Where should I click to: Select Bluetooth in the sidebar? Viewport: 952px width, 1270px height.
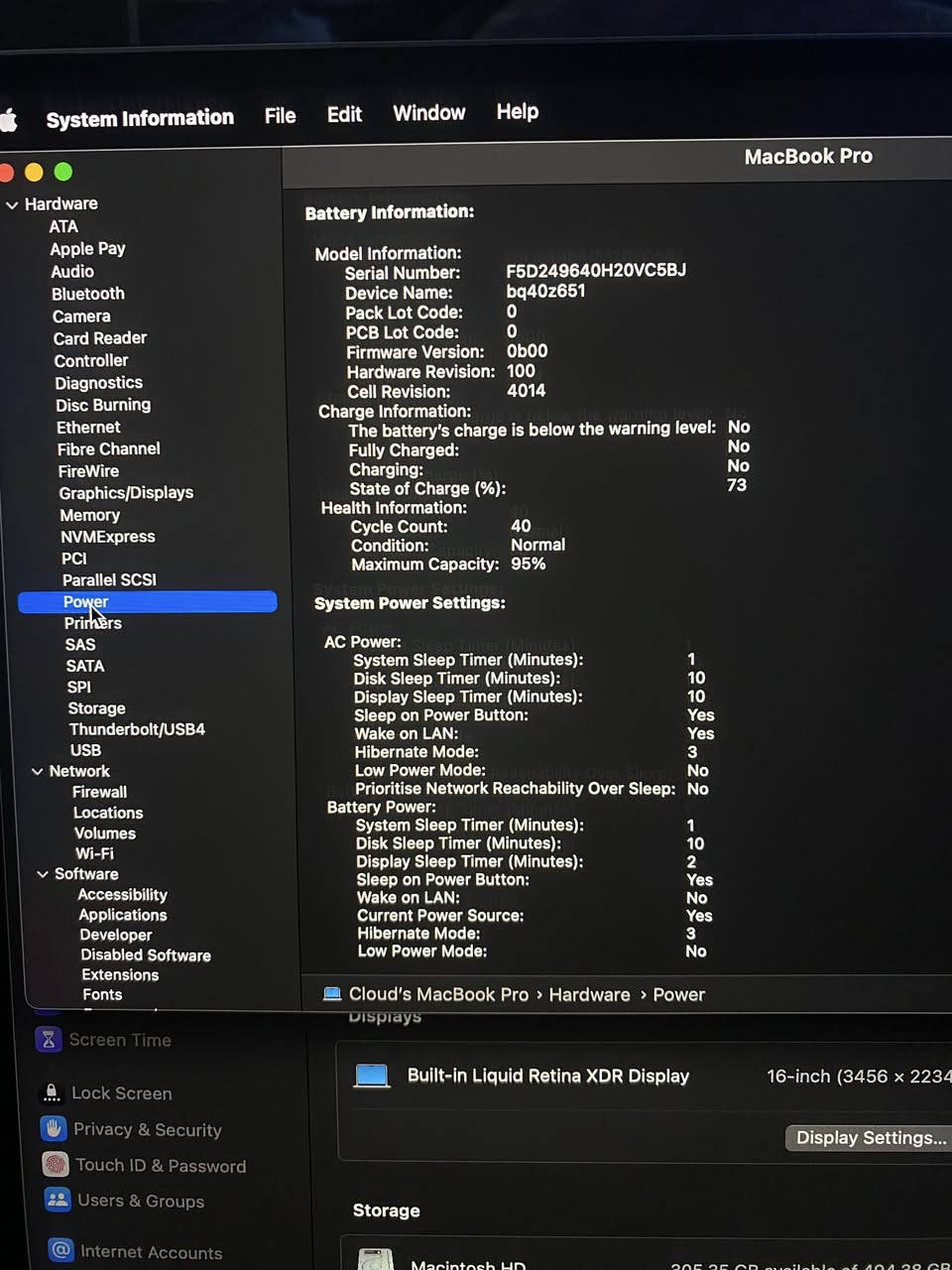(88, 294)
